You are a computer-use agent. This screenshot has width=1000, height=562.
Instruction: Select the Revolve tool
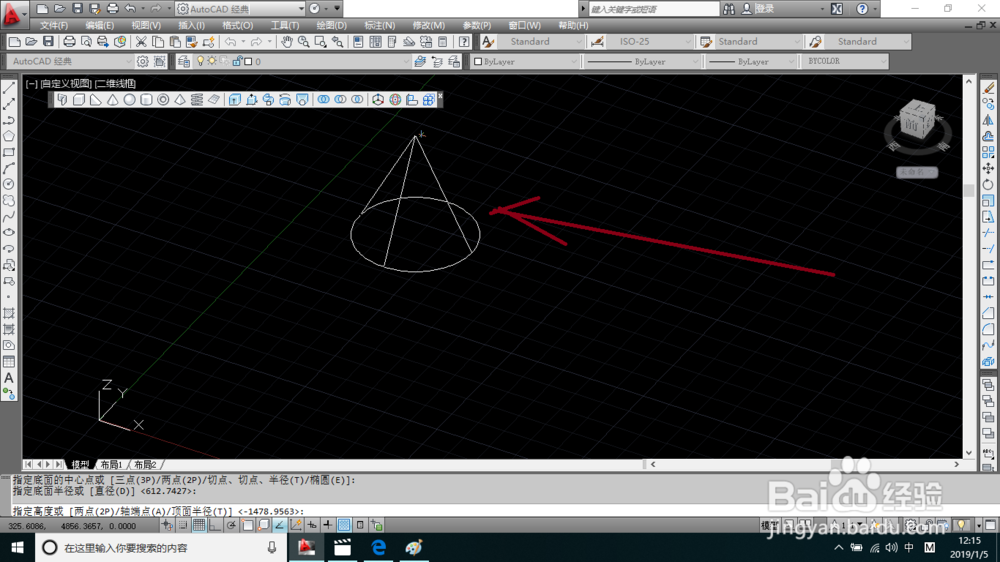(285, 100)
